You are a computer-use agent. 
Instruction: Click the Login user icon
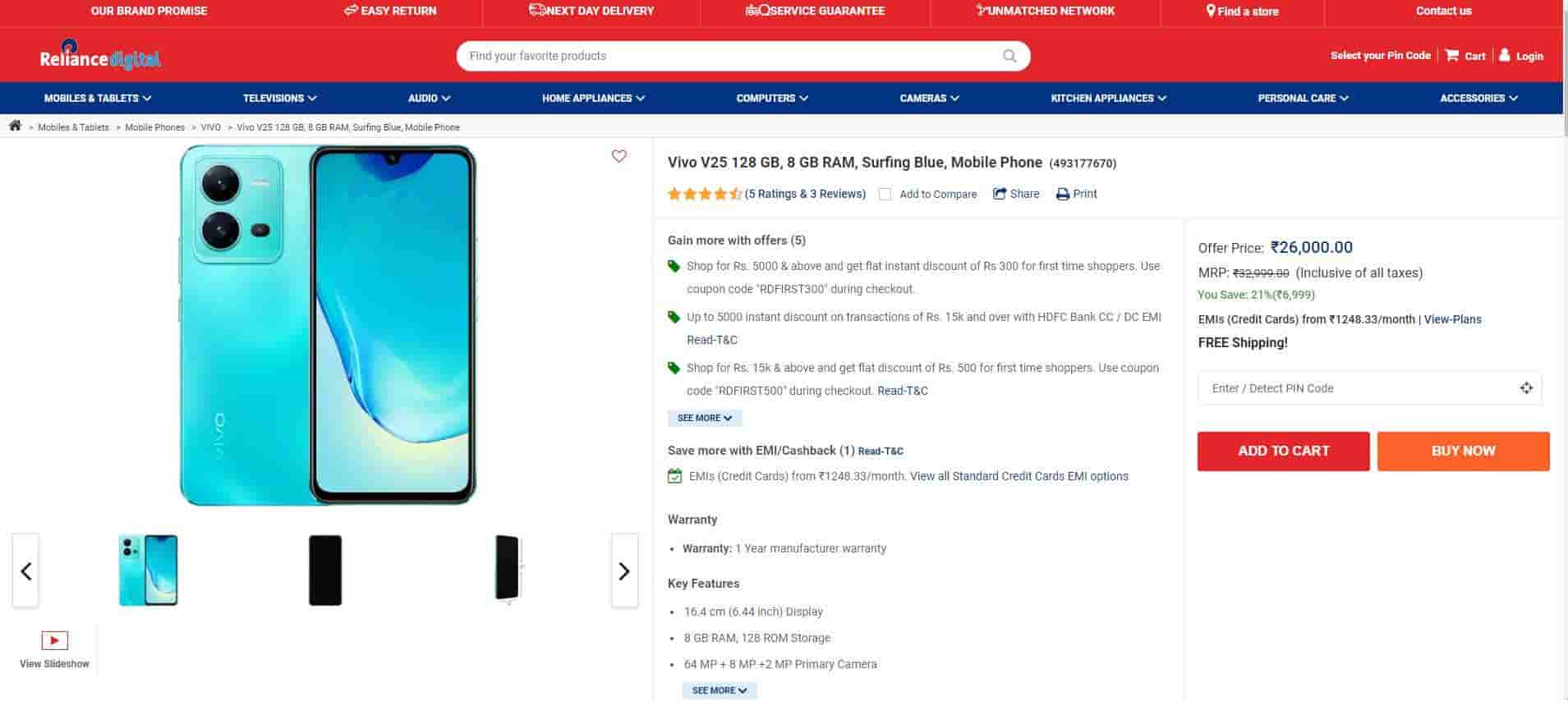(1505, 55)
